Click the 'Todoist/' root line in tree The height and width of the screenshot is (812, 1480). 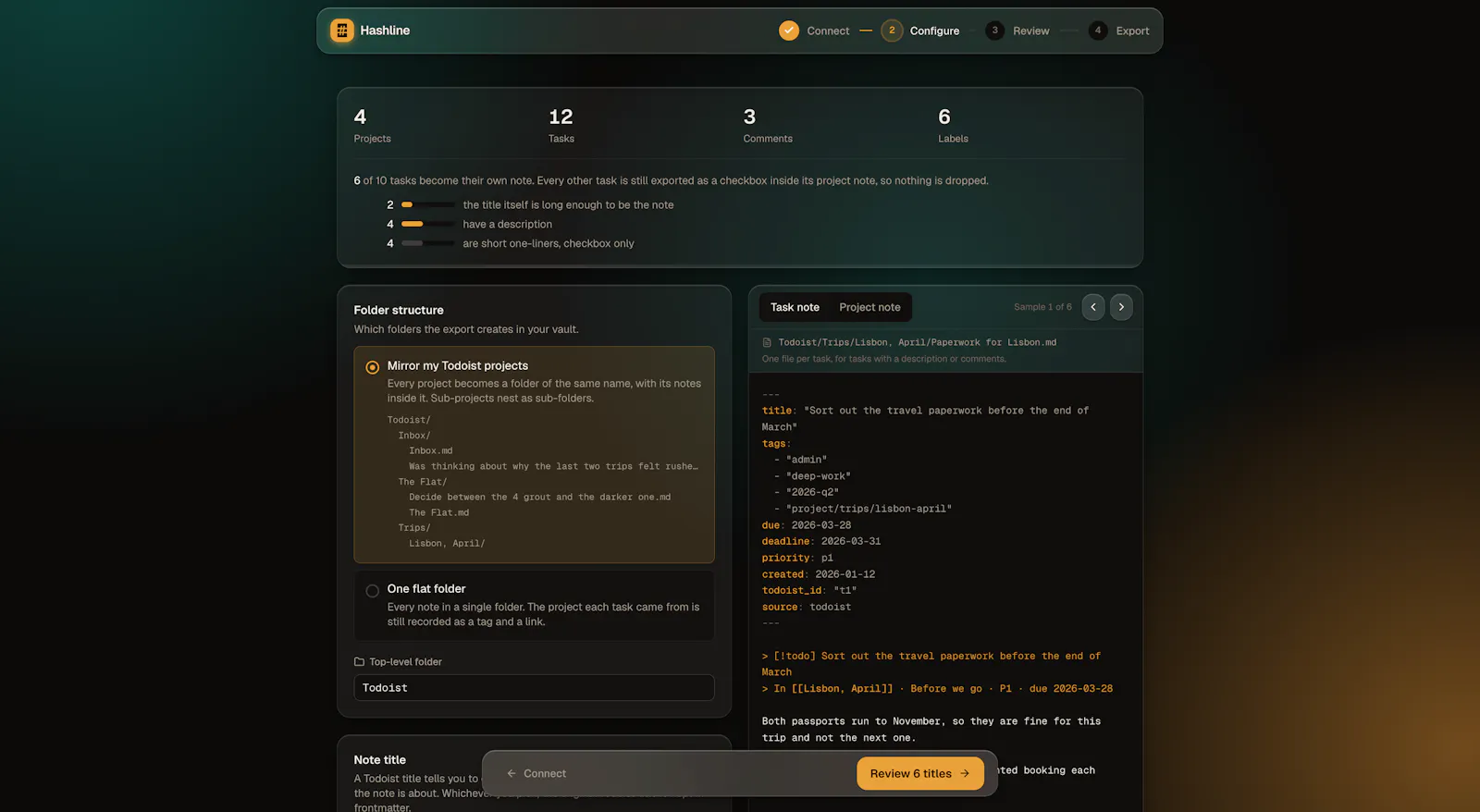(409, 420)
